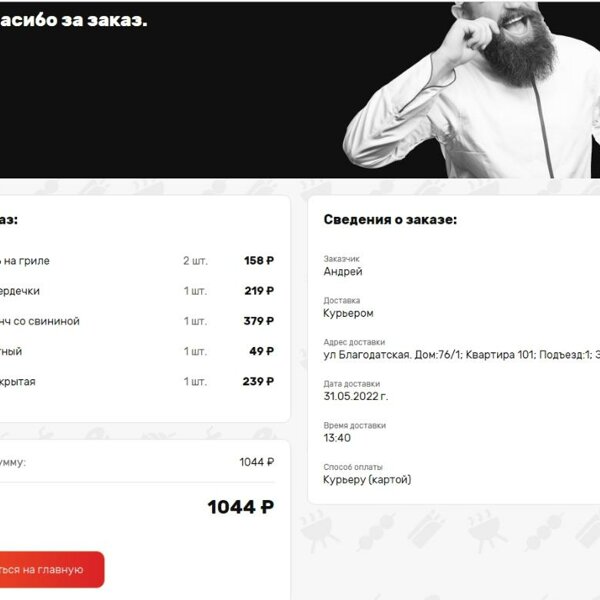Click the subtotal 1044 ₽ amount
600x600 pixels.
pyautogui.click(x=257, y=462)
